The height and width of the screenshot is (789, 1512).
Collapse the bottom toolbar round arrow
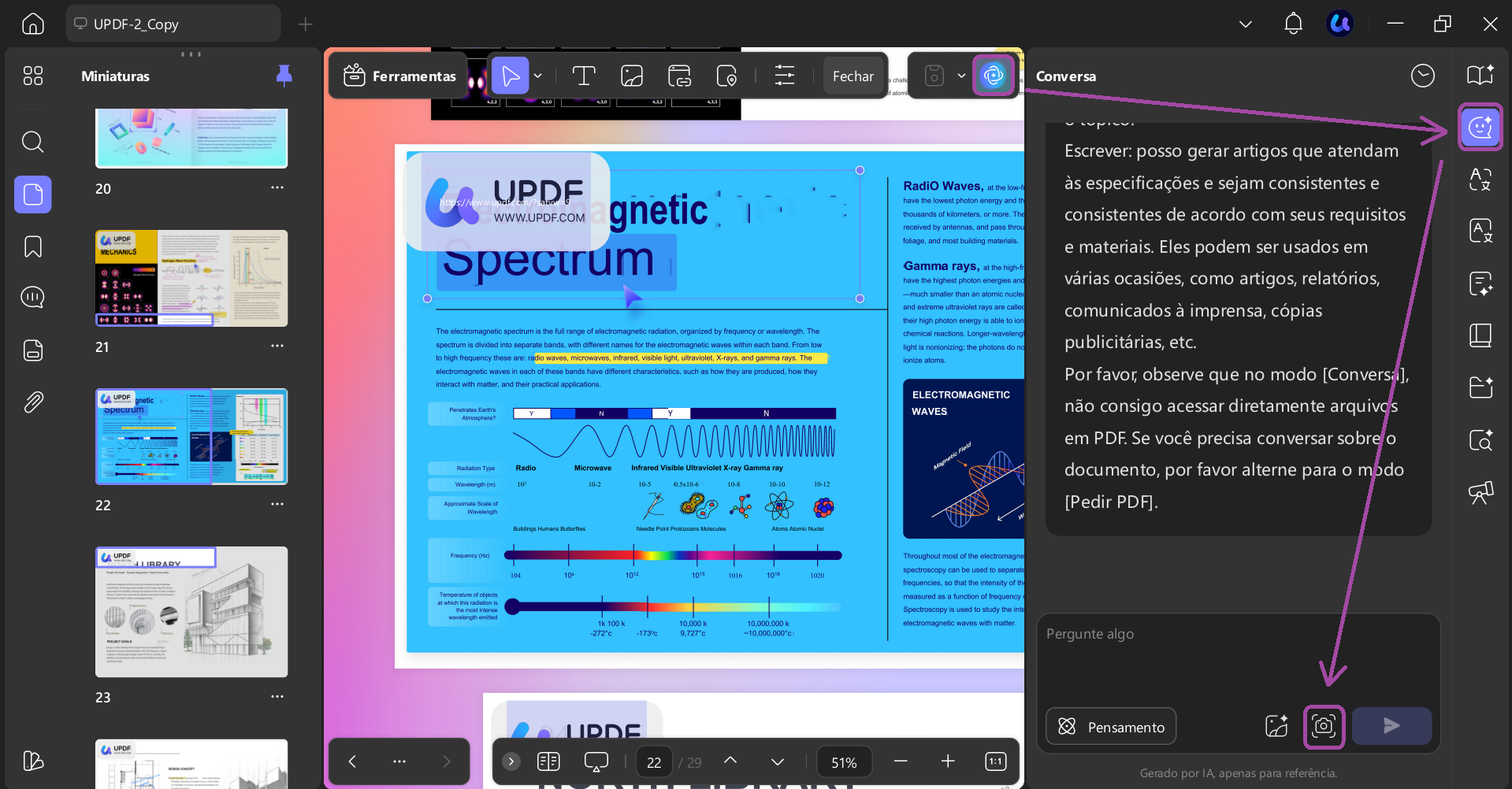coord(511,761)
